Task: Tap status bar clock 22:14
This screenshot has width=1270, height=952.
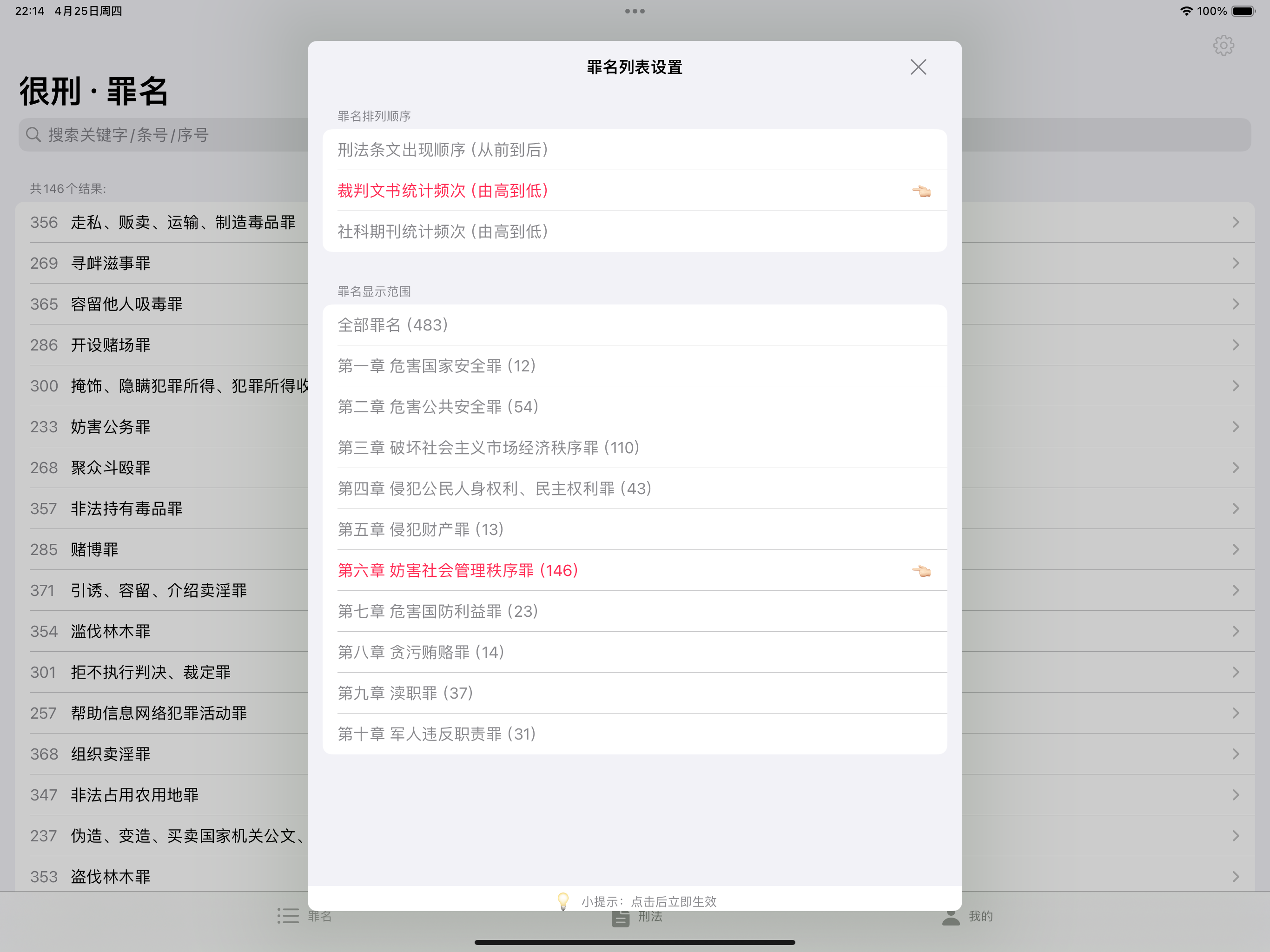Action: click(30, 11)
